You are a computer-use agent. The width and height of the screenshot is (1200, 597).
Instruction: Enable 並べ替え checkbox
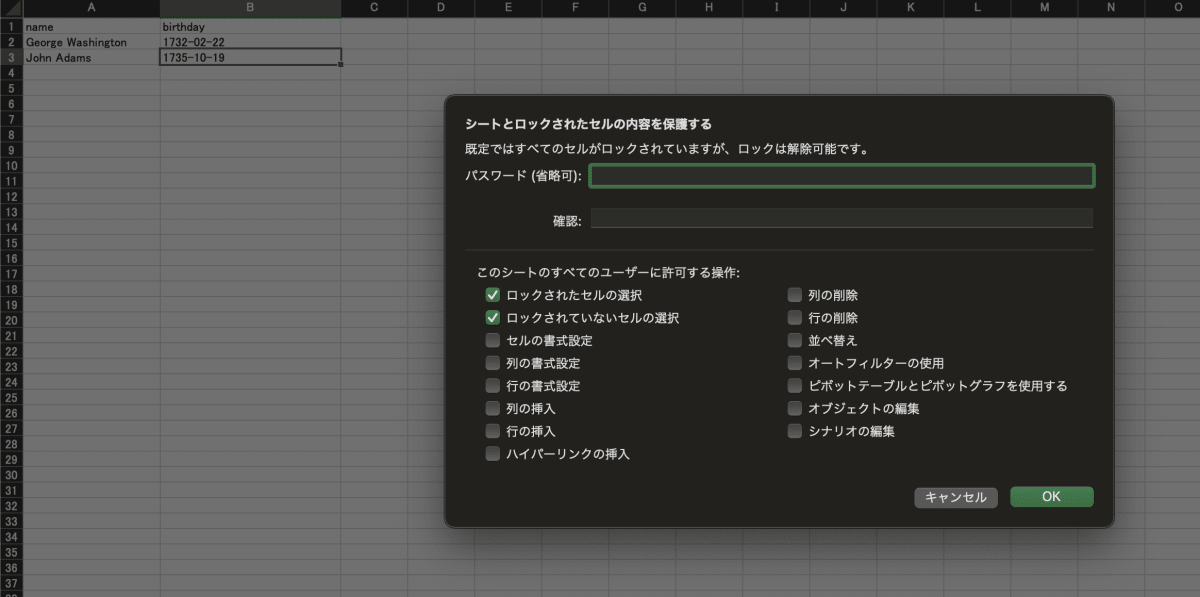click(x=794, y=340)
